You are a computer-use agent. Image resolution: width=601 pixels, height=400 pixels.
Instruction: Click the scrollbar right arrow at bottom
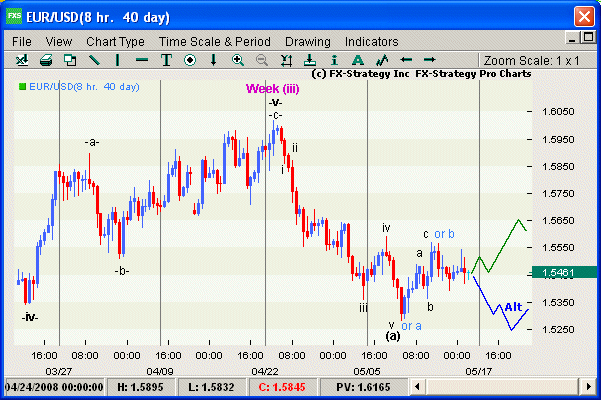click(x=588, y=387)
